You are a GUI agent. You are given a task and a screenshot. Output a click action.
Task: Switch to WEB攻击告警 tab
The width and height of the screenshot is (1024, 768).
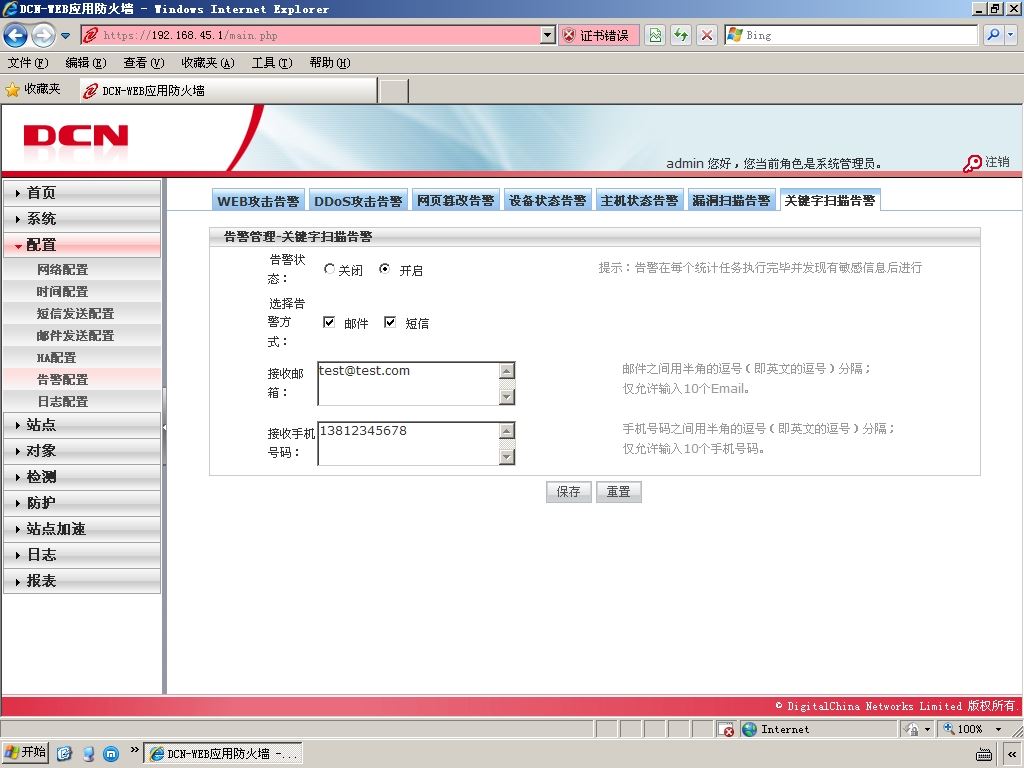[x=258, y=200]
